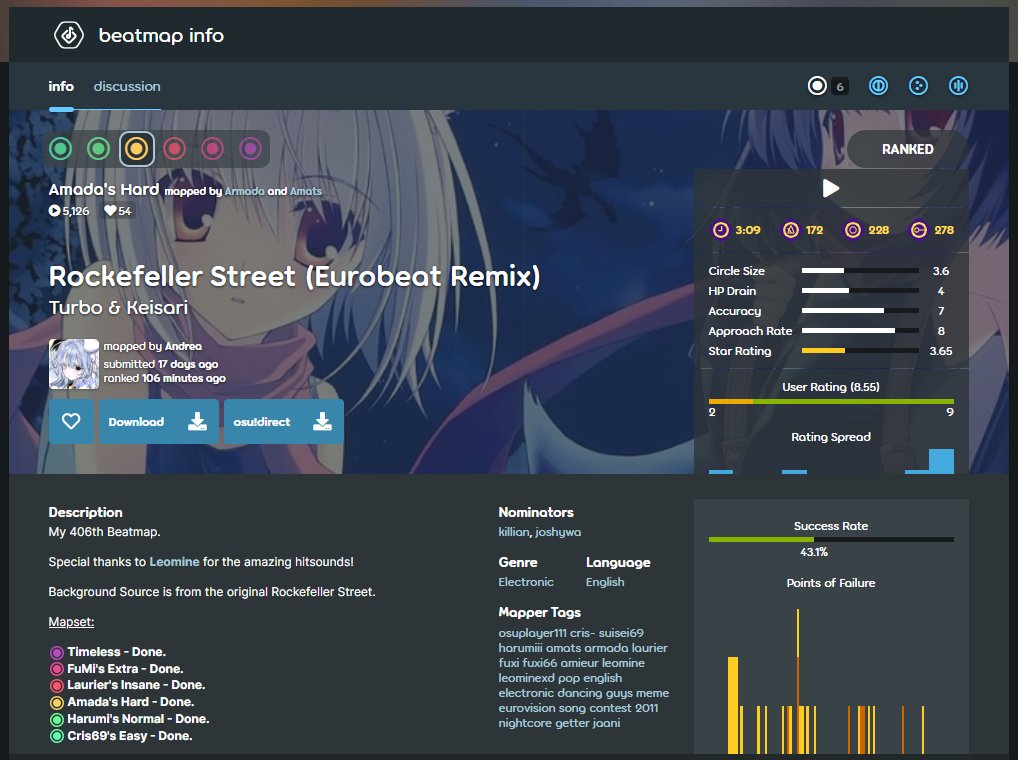1018x760 pixels.
Task: Click the slider count icon by 278
Action: click(919, 230)
